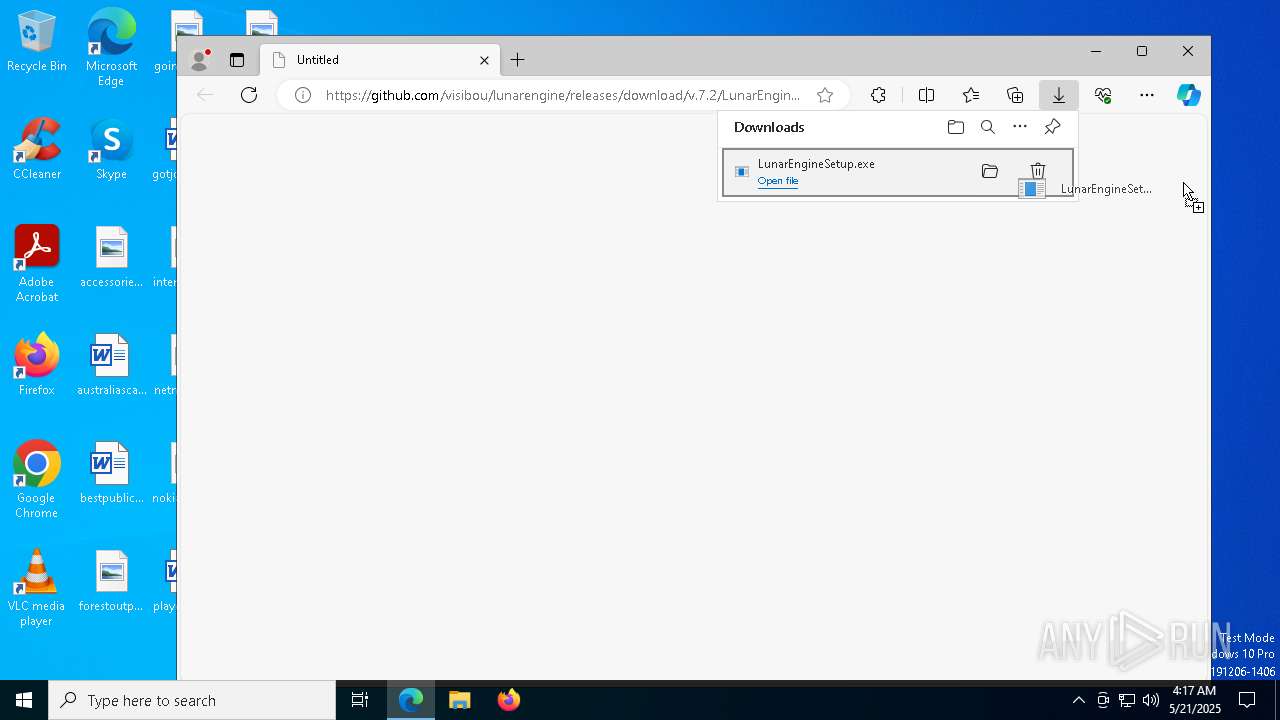The height and width of the screenshot is (720, 1280).
Task: Select the bestpublic... Word document
Action: (111, 473)
